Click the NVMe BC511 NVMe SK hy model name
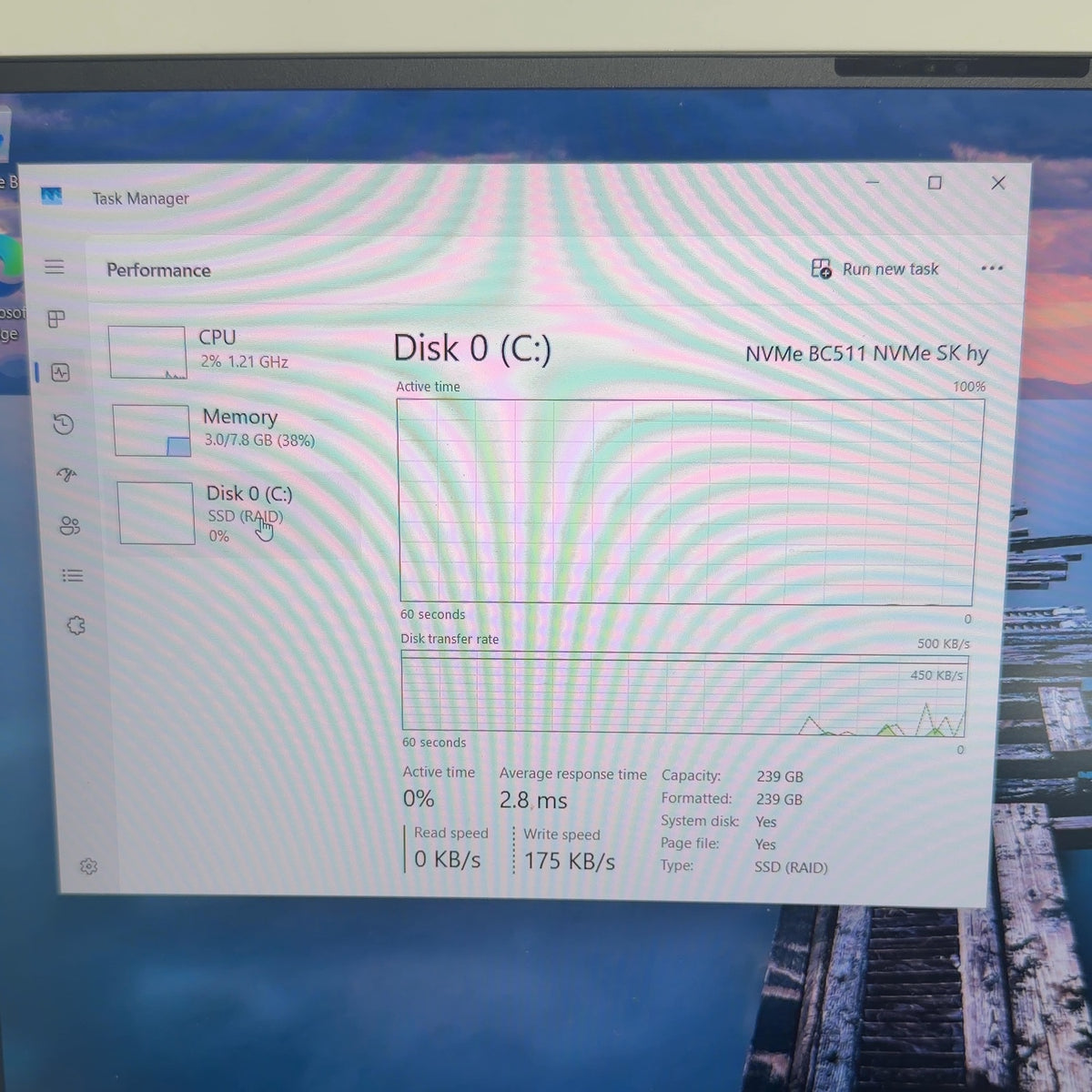Image resolution: width=1092 pixels, height=1092 pixels. pos(866,353)
